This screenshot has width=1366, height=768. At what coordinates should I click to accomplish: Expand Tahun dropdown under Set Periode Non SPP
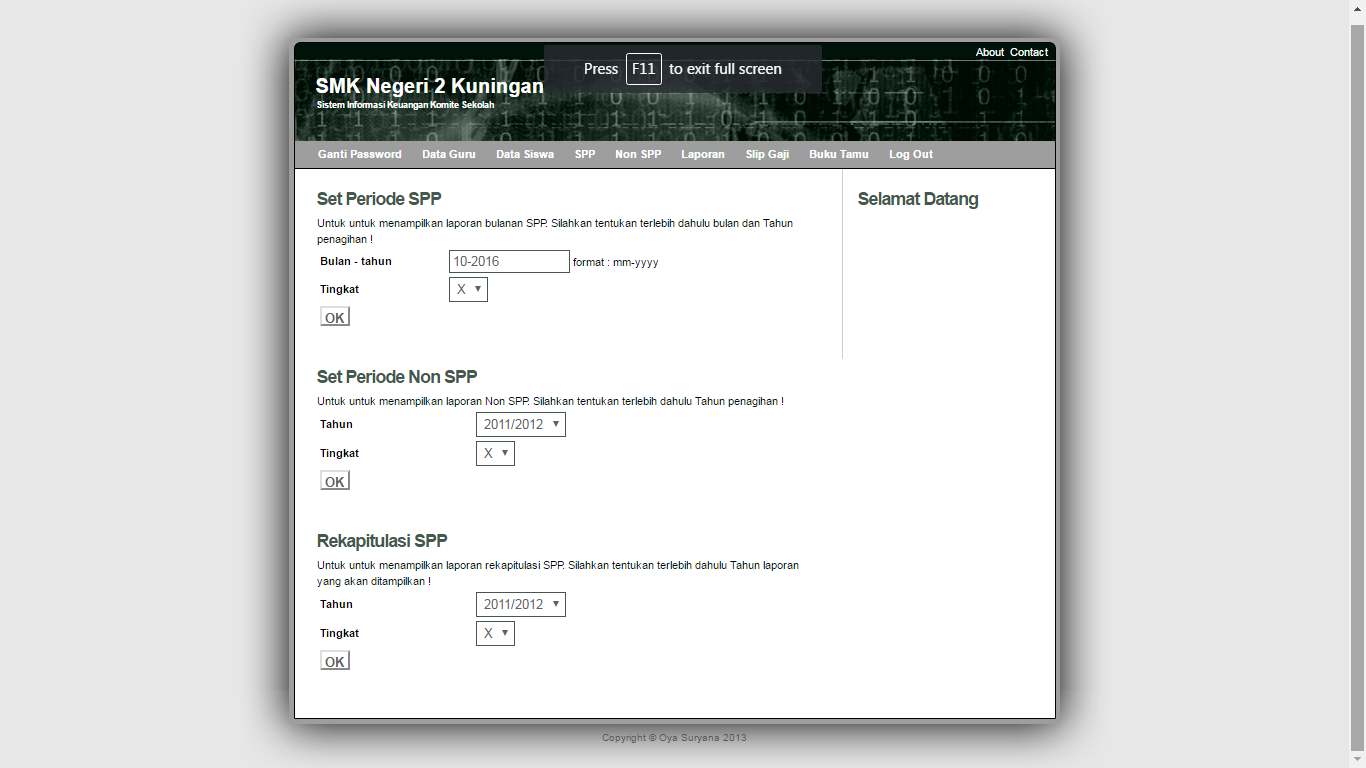click(520, 424)
